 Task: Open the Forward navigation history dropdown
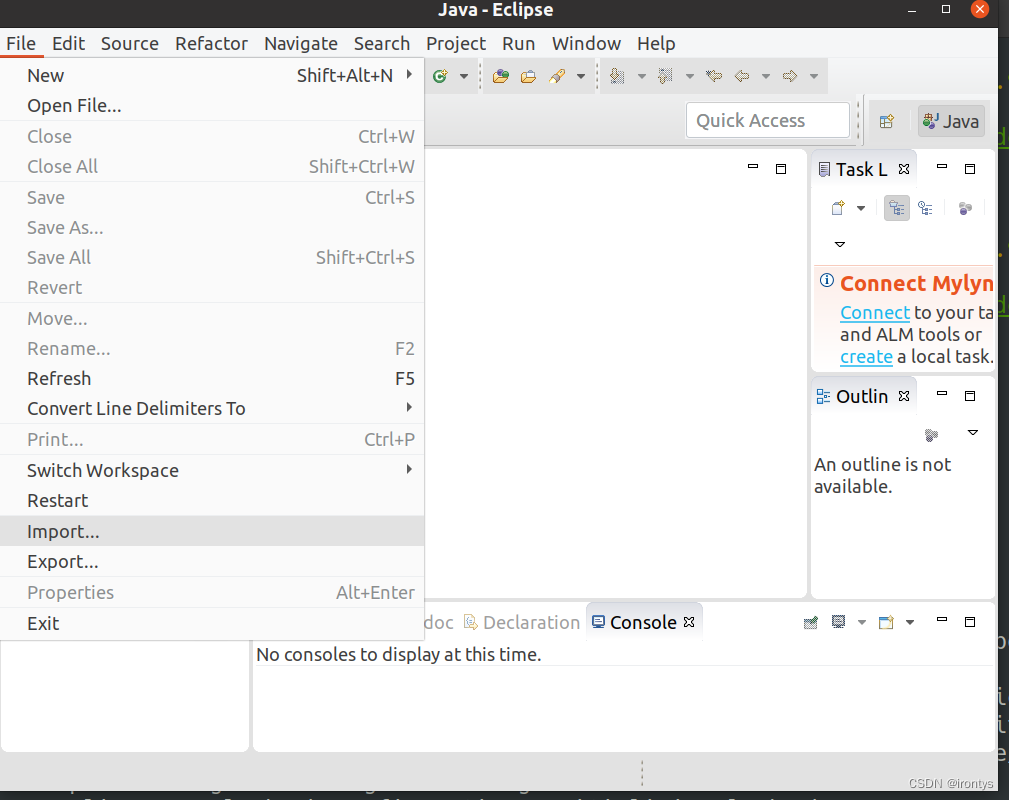coord(814,77)
